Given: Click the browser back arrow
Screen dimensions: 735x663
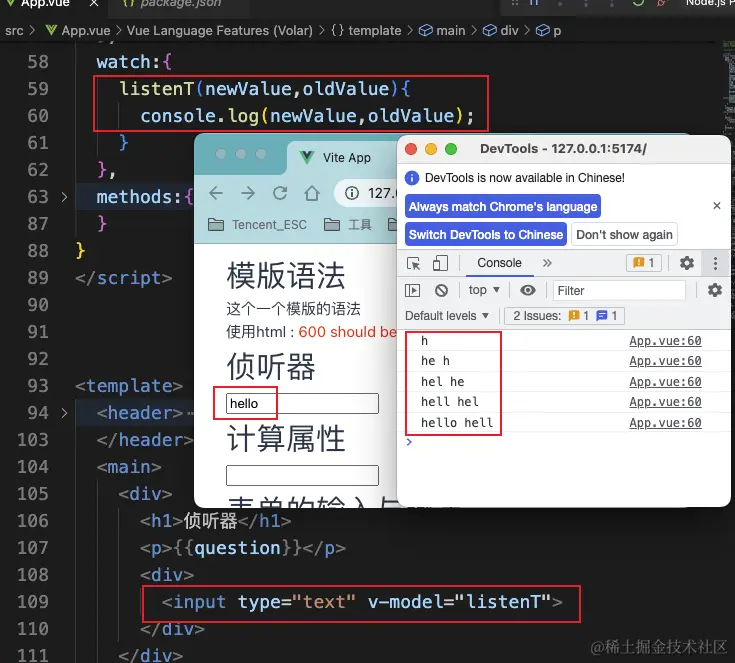Looking at the screenshot, I should (x=216, y=193).
